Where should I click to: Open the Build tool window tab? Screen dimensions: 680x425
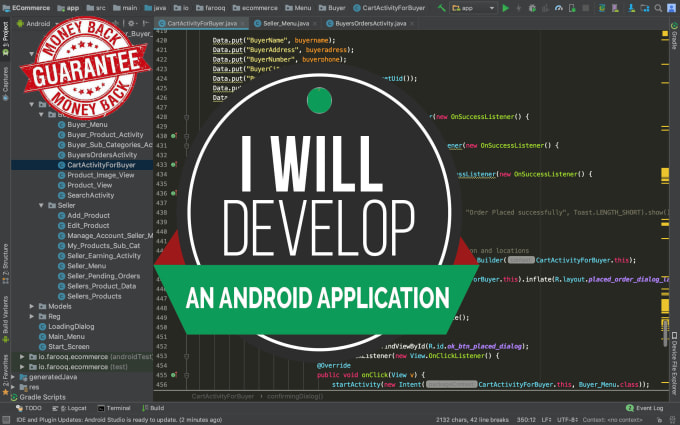coord(153,408)
